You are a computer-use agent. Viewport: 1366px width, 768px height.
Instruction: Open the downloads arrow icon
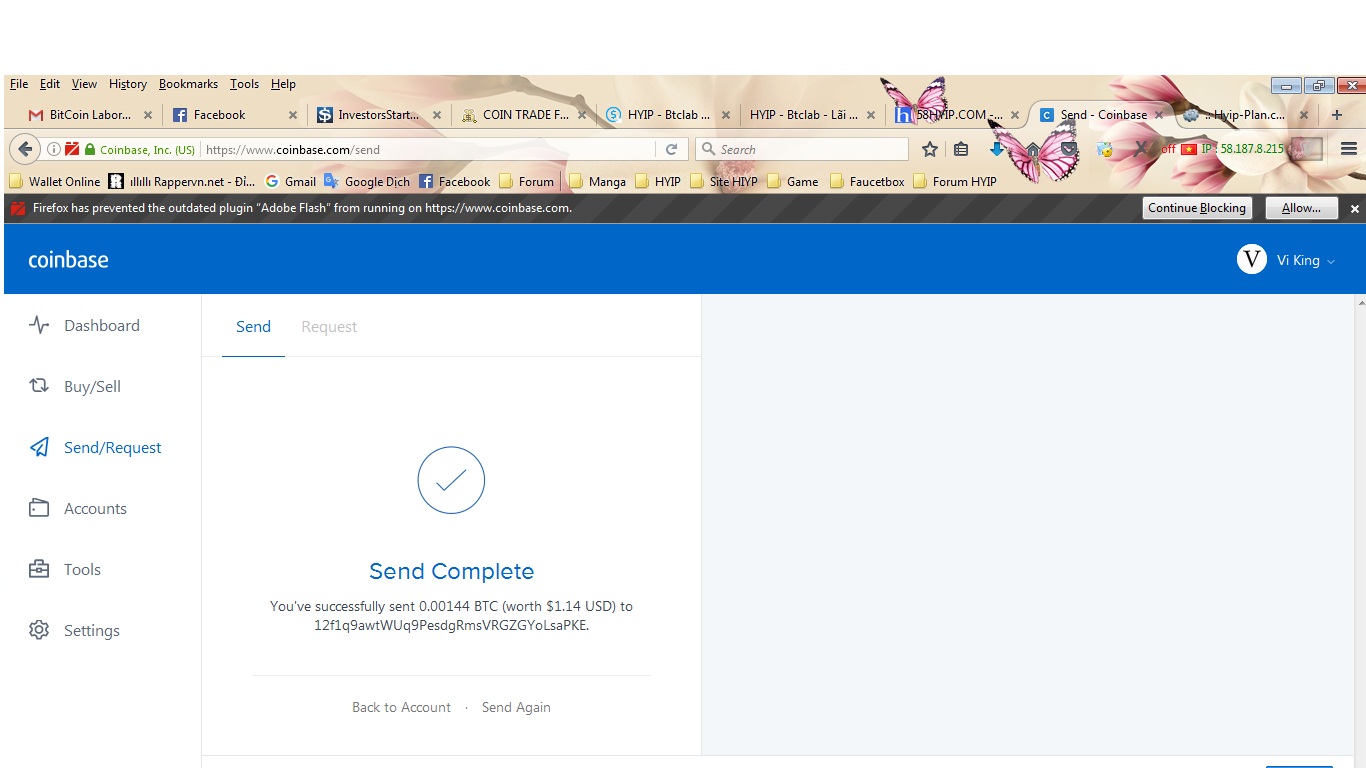[996, 149]
